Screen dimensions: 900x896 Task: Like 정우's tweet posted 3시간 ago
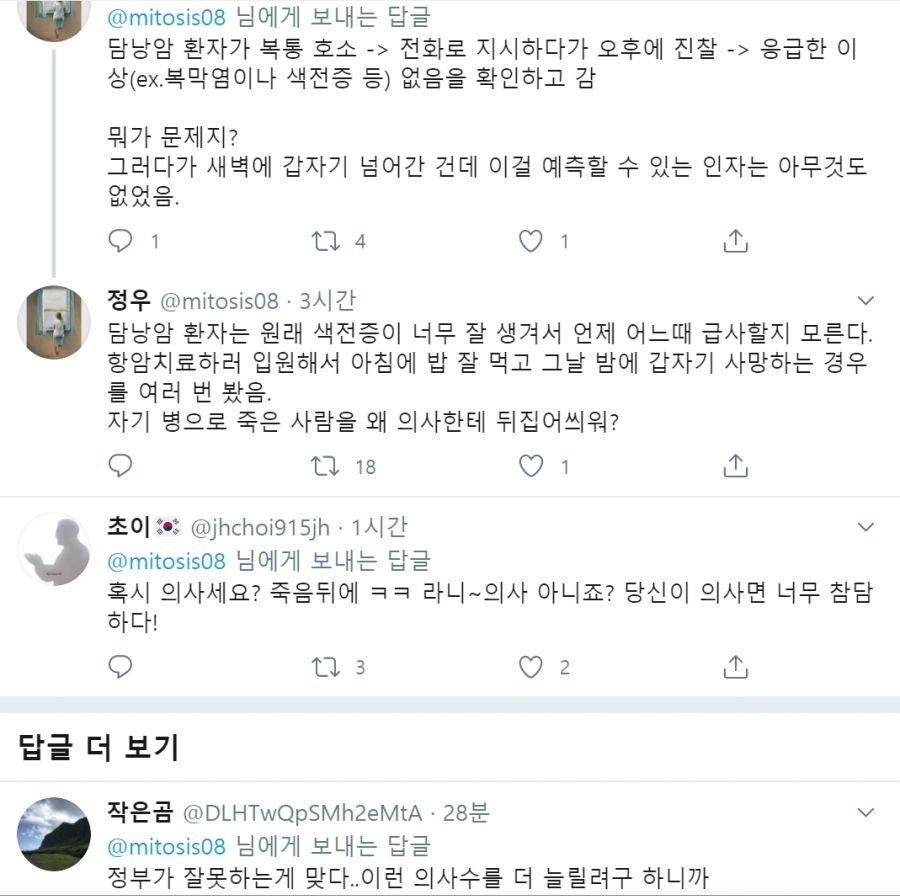[531, 466]
